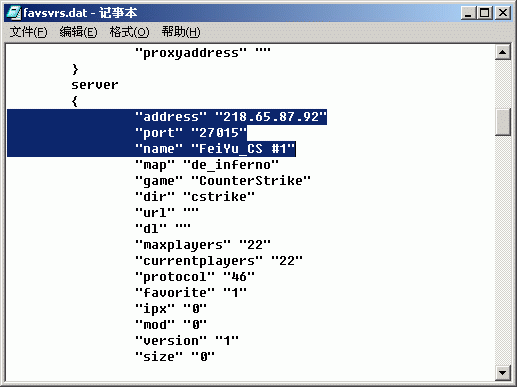Click the vertical scrollbar thumb

click(503, 122)
